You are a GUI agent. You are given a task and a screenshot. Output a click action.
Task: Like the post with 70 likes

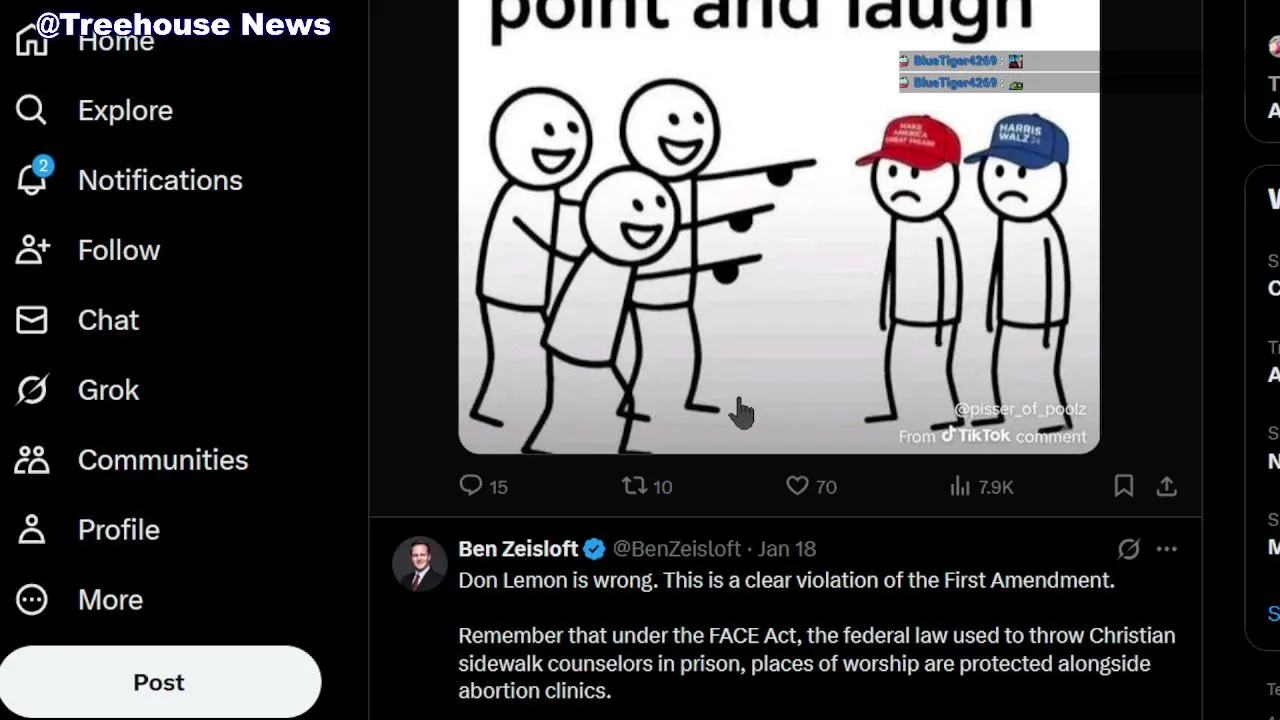797,486
